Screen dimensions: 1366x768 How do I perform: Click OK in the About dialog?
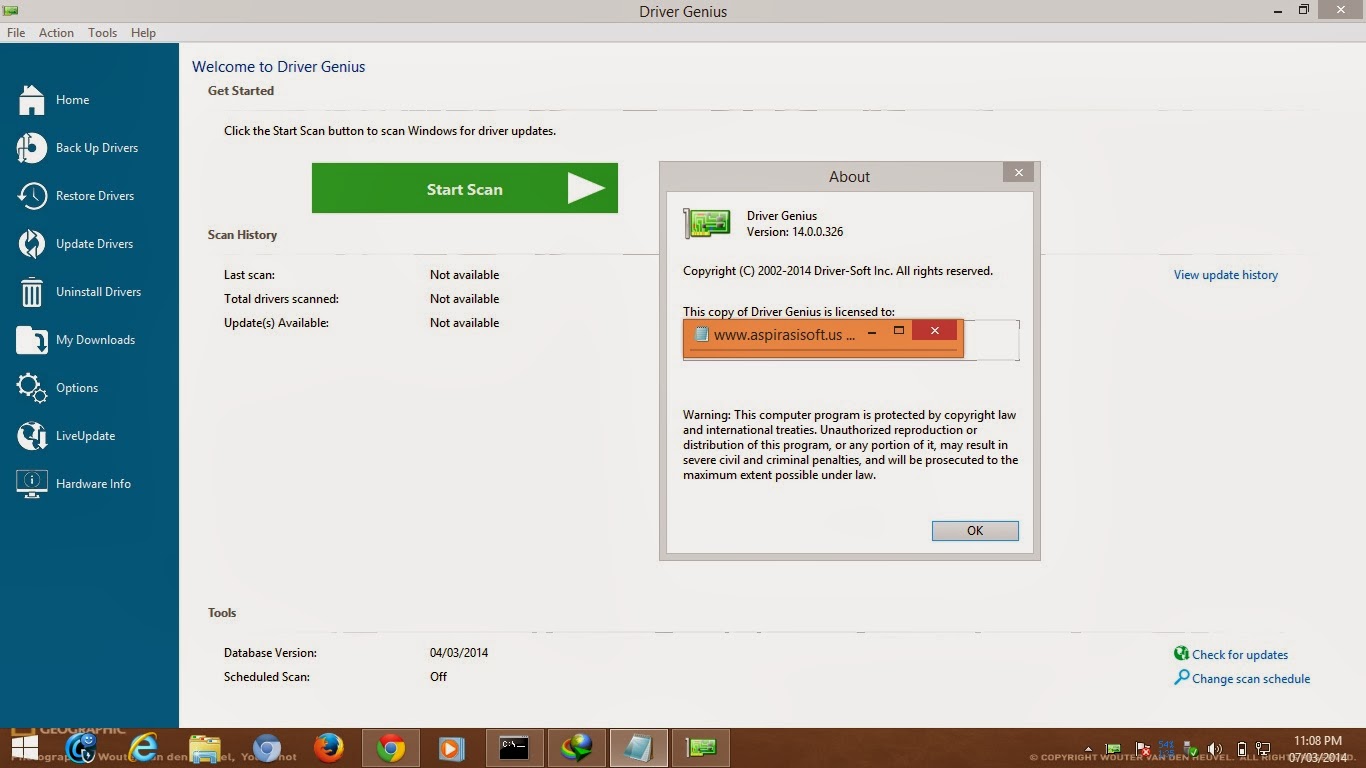tap(975, 531)
